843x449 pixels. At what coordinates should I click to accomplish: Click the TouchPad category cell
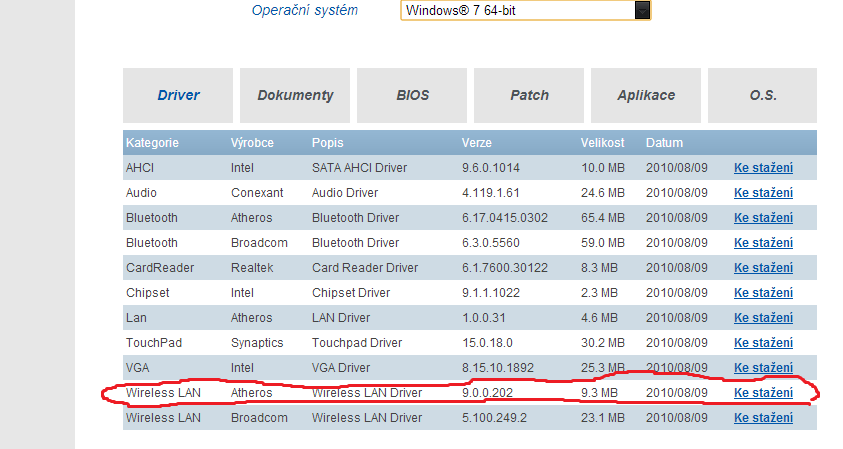point(154,343)
